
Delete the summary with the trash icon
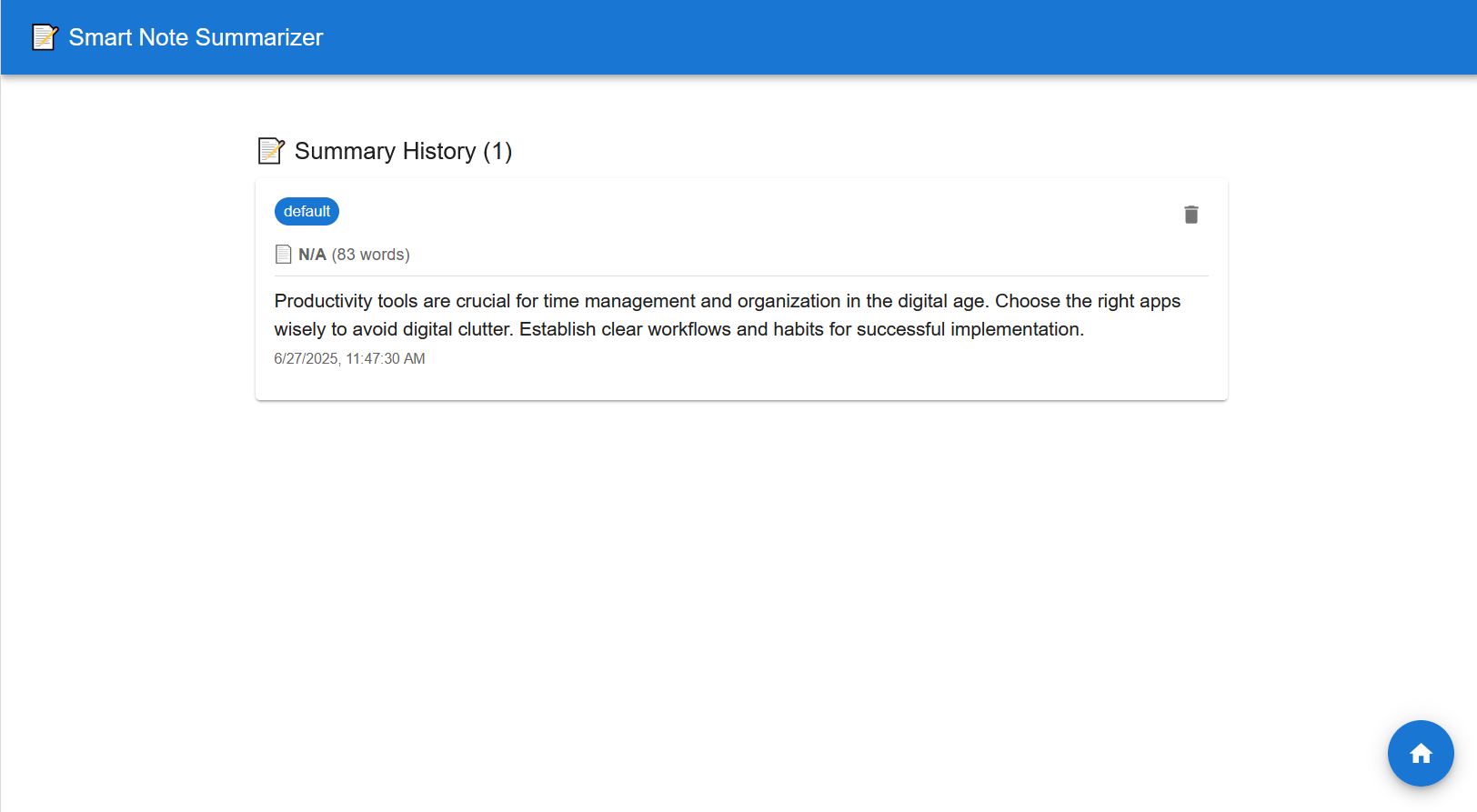pos(1191,215)
